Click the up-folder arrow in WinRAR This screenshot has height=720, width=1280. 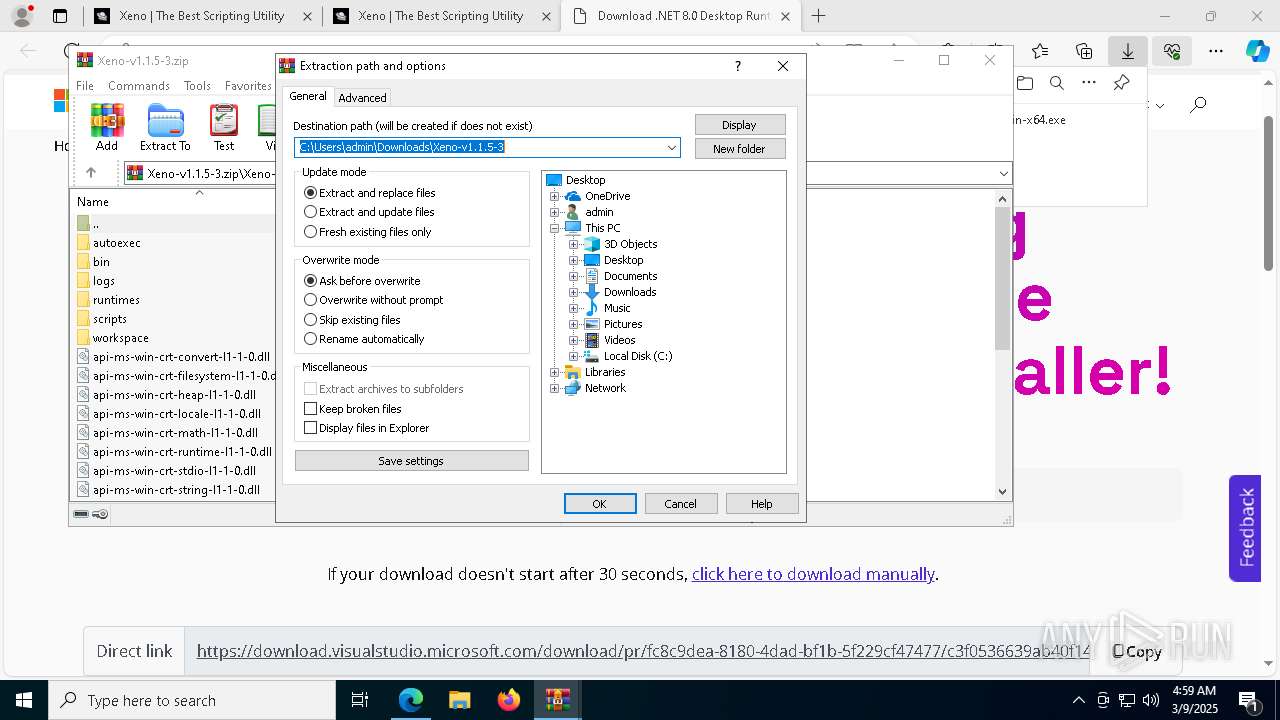tap(91, 173)
